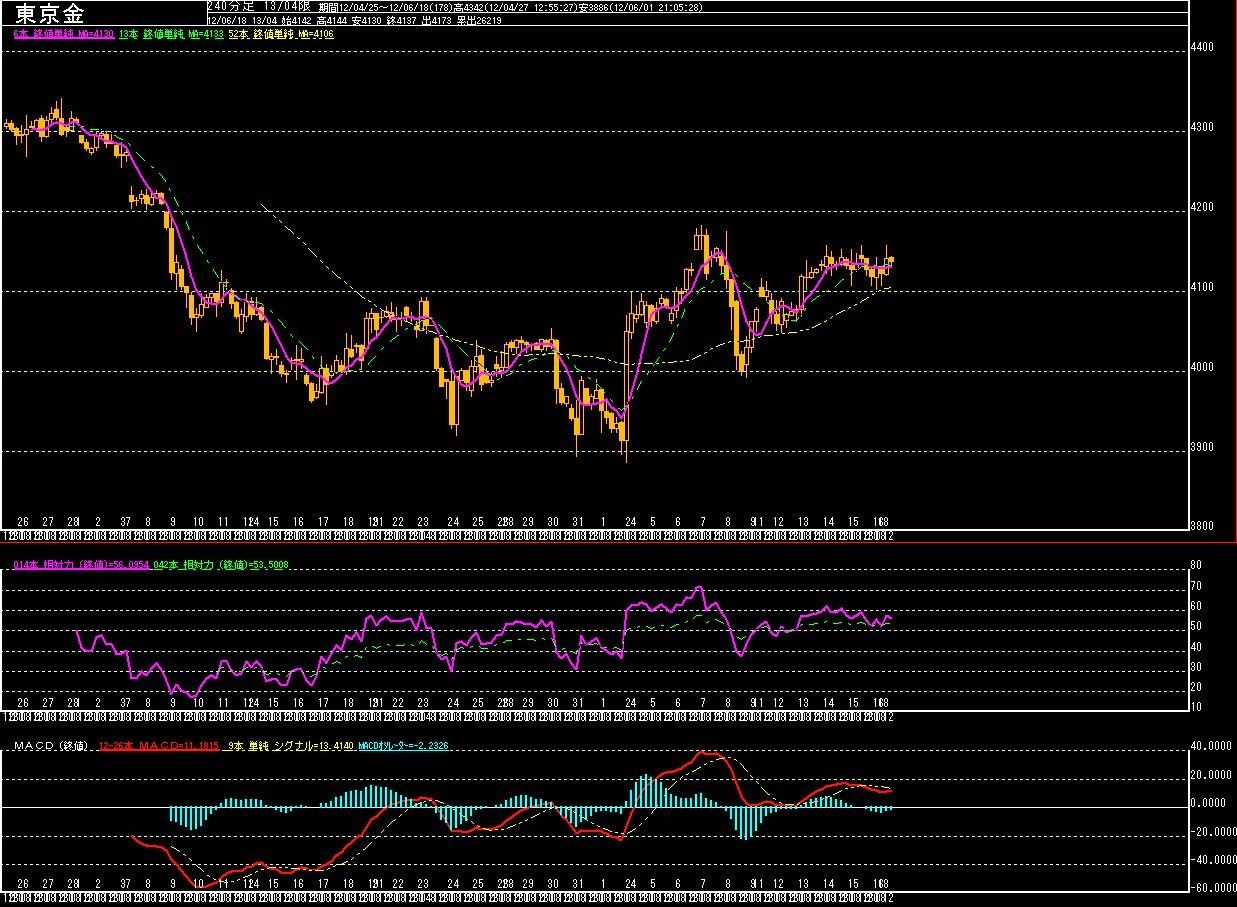Click the 4400 price axis label
1237x907 pixels.
[x=1204, y=47]
